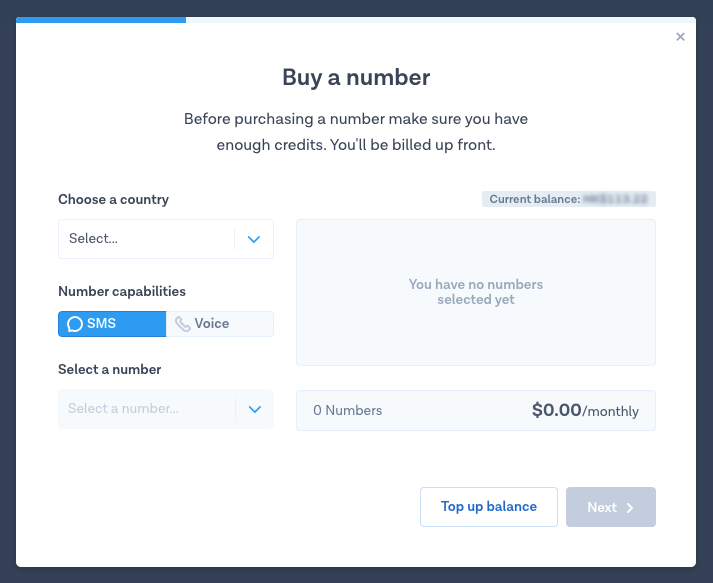Click the blue progress bar at top
The image size is (713, 583).
(x=101, y=19)
